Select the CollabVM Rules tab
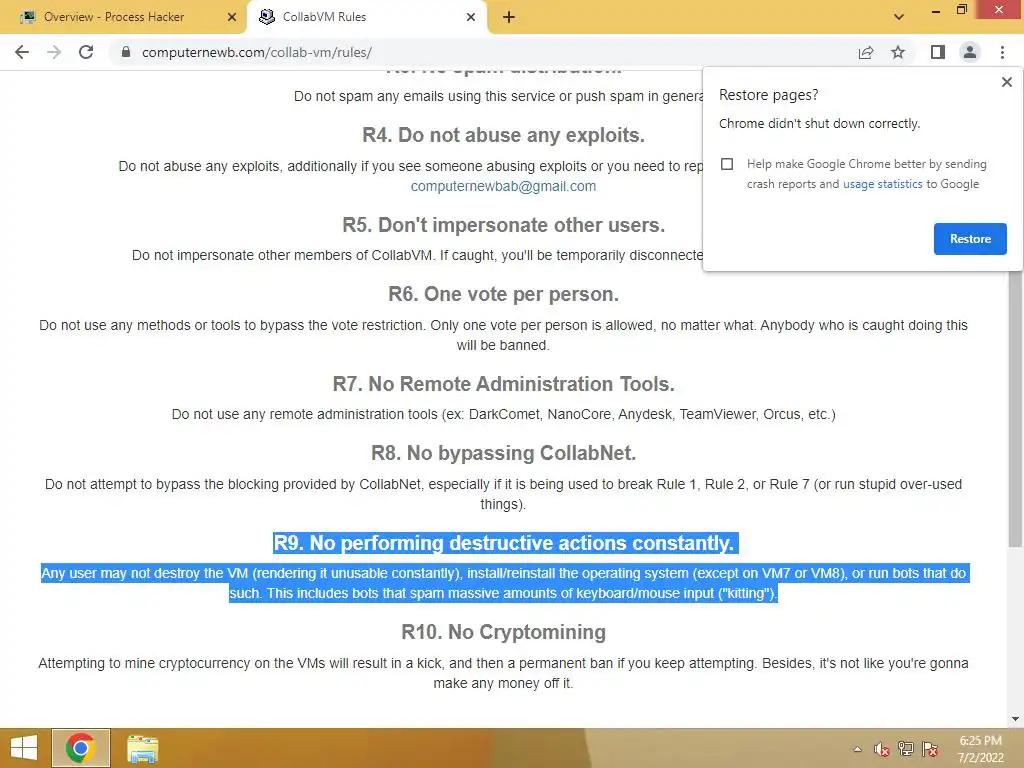This screenshot has height=768, width=1024. tap(367, 17)
